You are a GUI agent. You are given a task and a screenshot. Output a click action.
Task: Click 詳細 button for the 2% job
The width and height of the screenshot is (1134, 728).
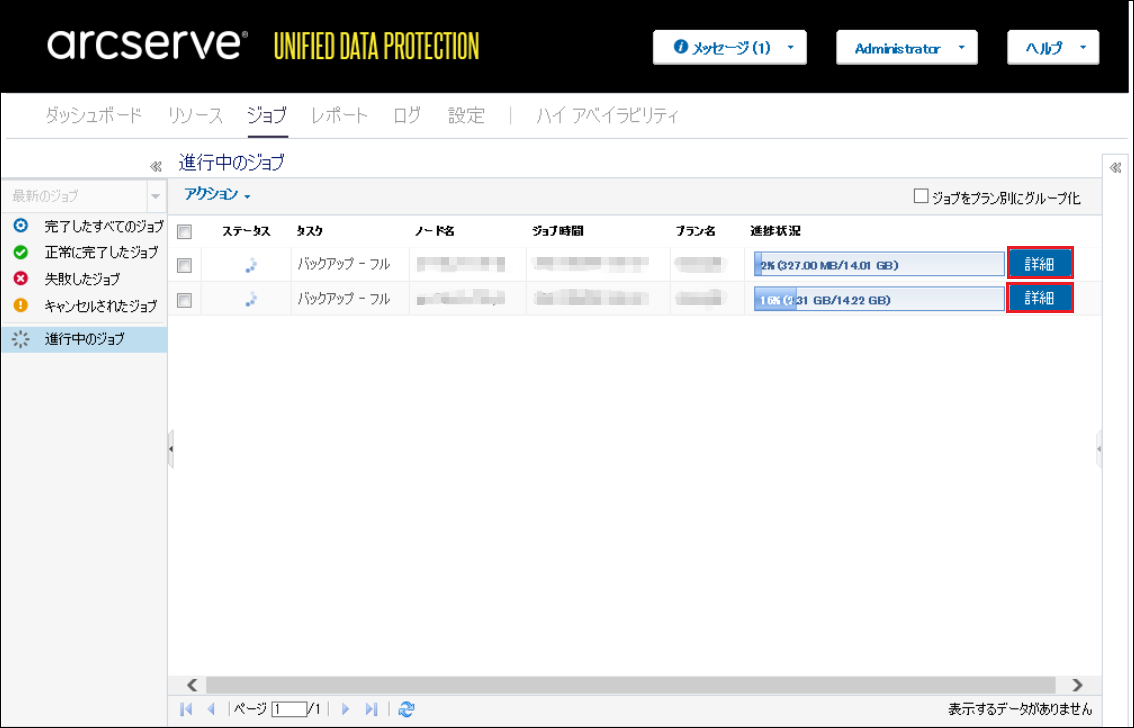[1040, 264]
